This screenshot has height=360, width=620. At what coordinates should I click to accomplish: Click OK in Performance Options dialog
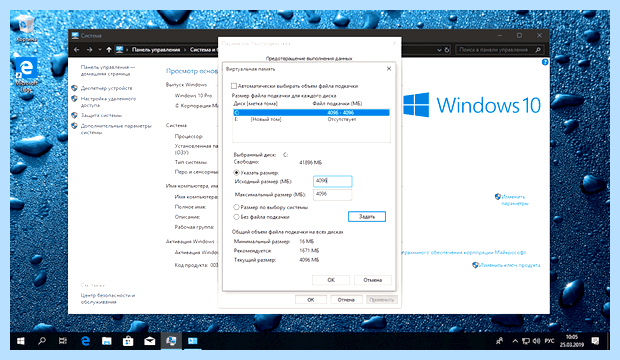(x=311, y=300)
